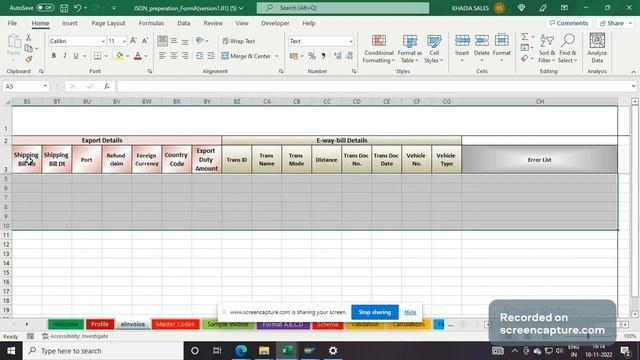This screenshot has height=360, width=640.
Task: Click Increase Font Size icon
Action: (133, 41)
